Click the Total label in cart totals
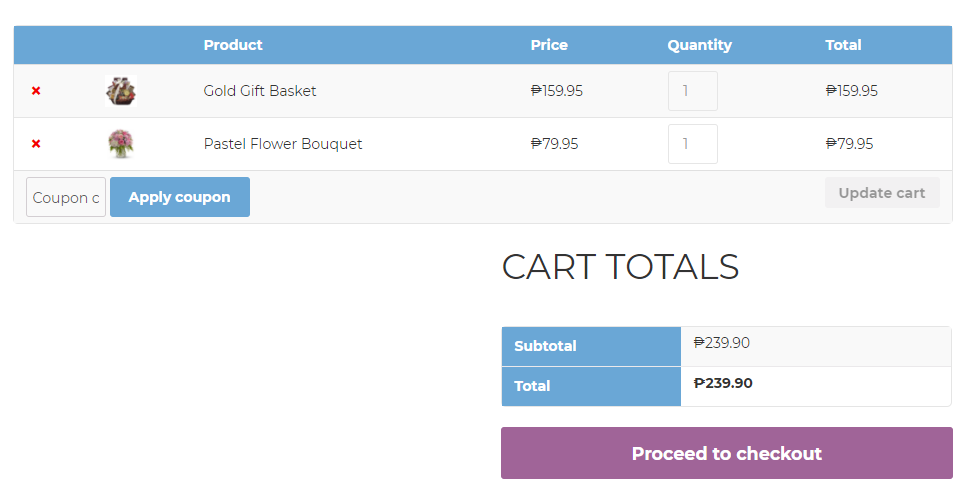This screenshot has width=967, height=485. (532, 386)
